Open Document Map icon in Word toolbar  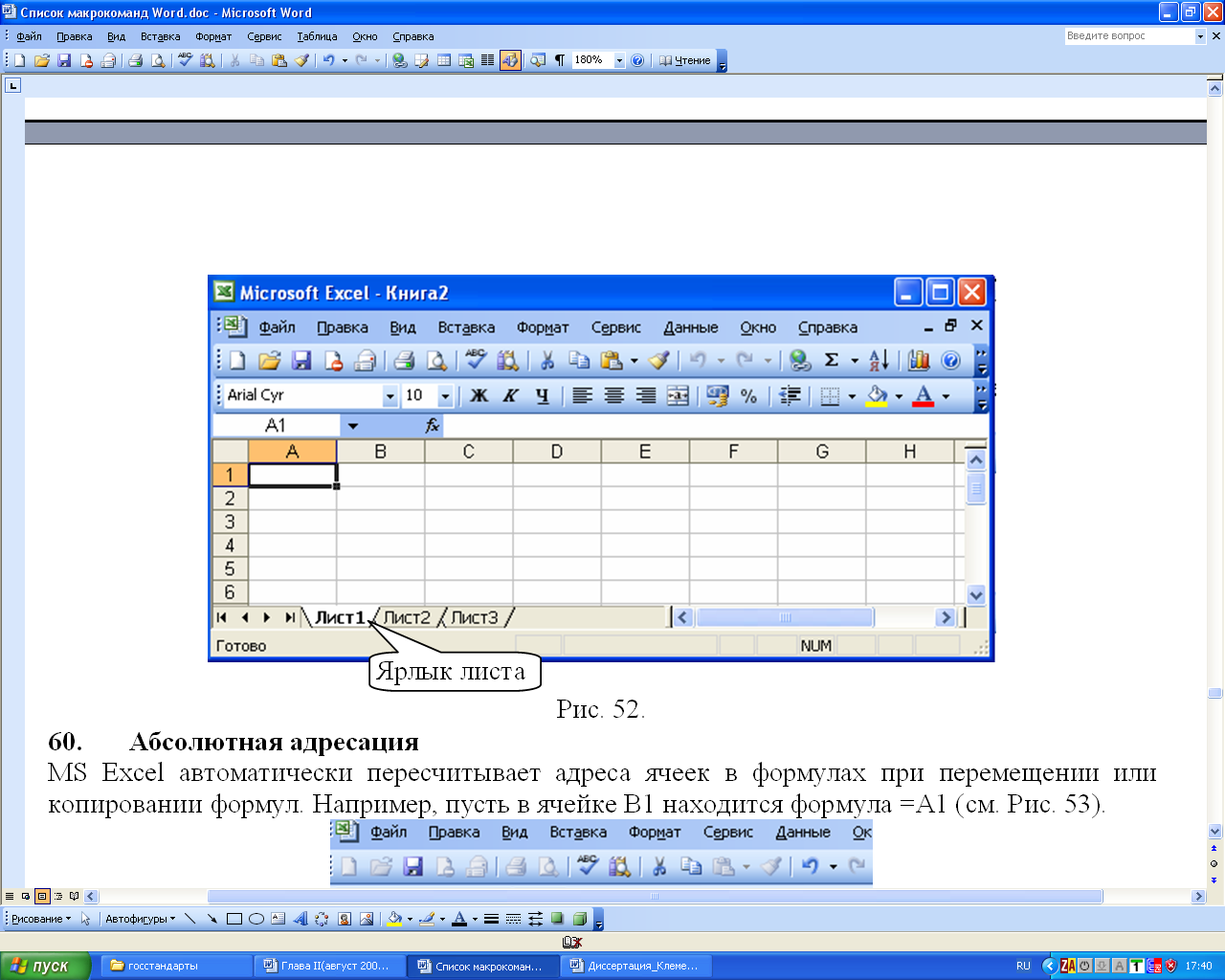pyautogui.click(x=537, y=60)
